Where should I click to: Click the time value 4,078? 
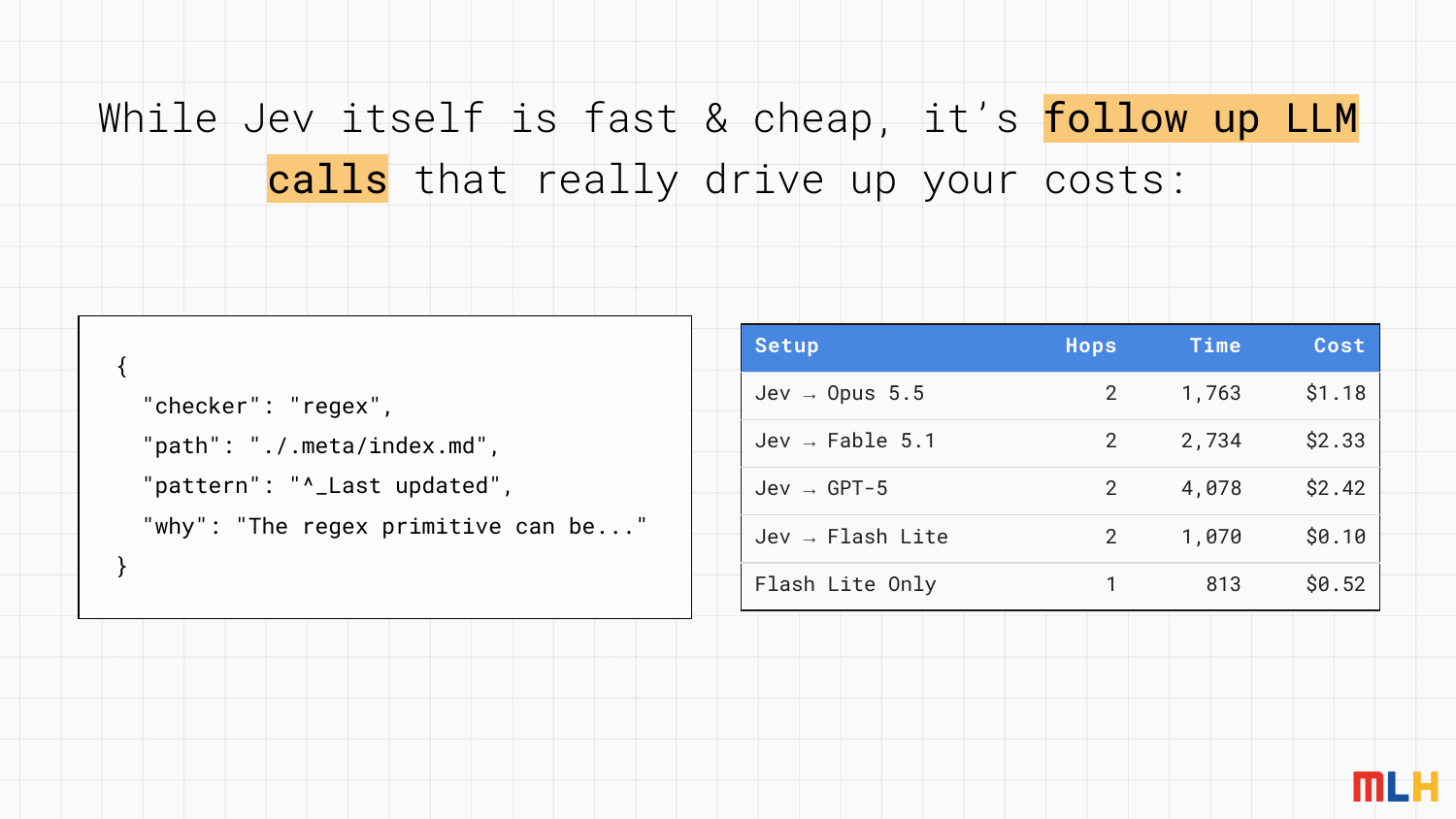coord(1211,489)
